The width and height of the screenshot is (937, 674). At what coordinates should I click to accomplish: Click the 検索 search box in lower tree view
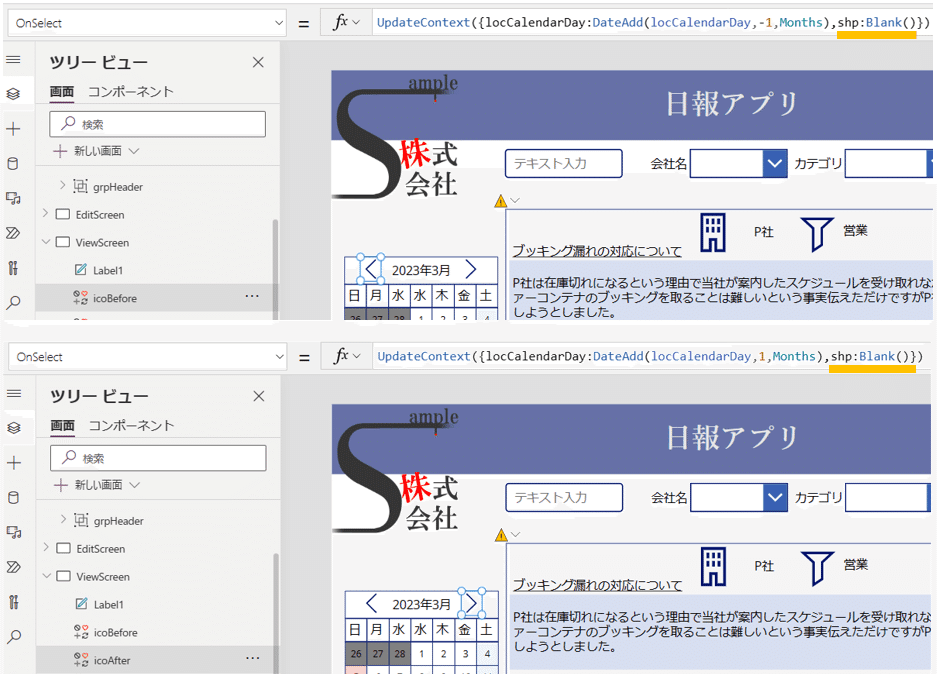click(x=158, y=458)
